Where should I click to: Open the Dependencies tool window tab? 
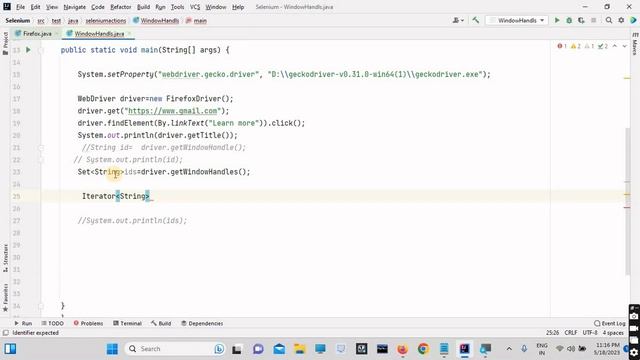[x=202, y=323]
